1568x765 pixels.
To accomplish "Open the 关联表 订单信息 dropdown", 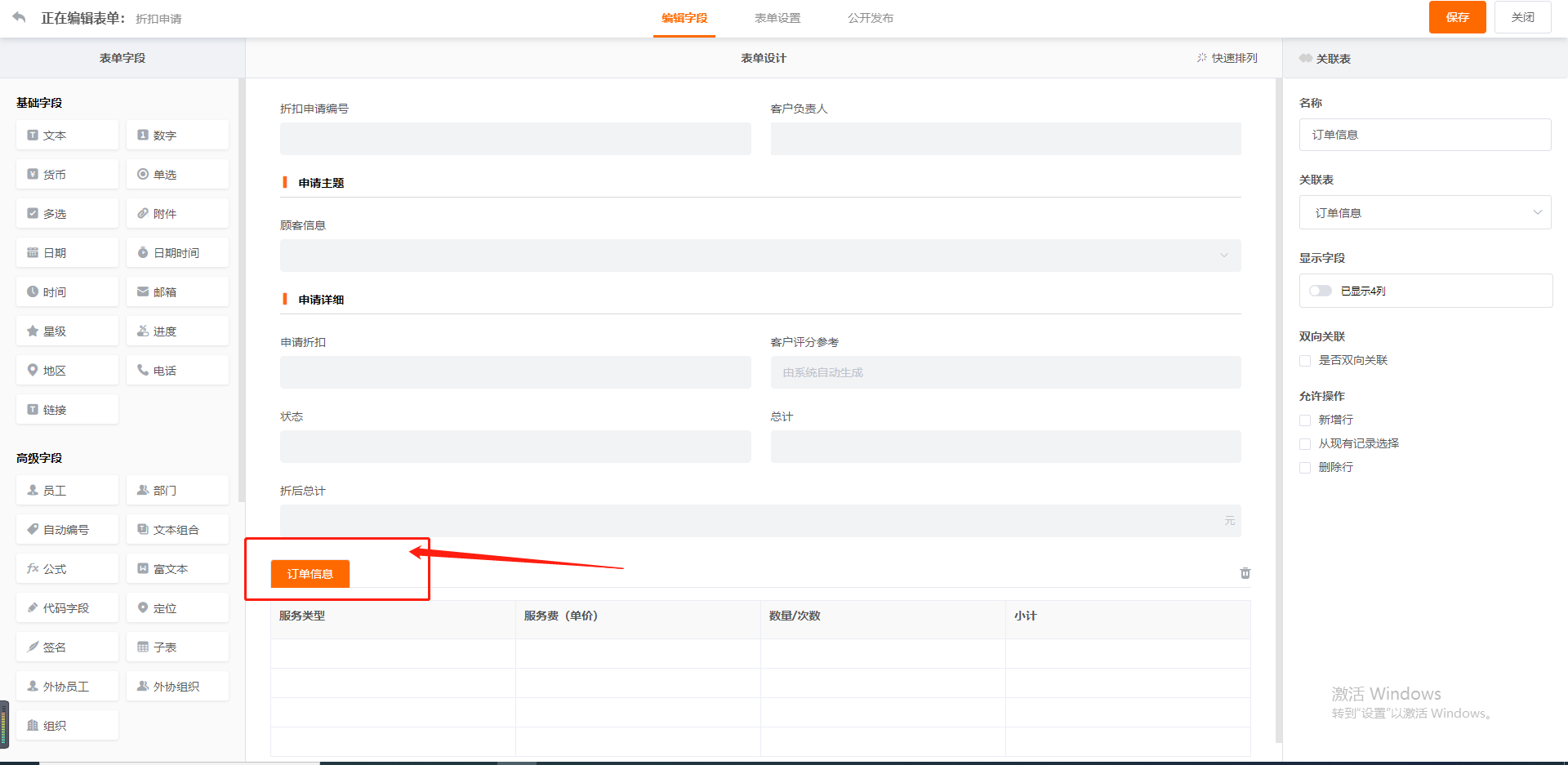I will tap(1424, 212).
